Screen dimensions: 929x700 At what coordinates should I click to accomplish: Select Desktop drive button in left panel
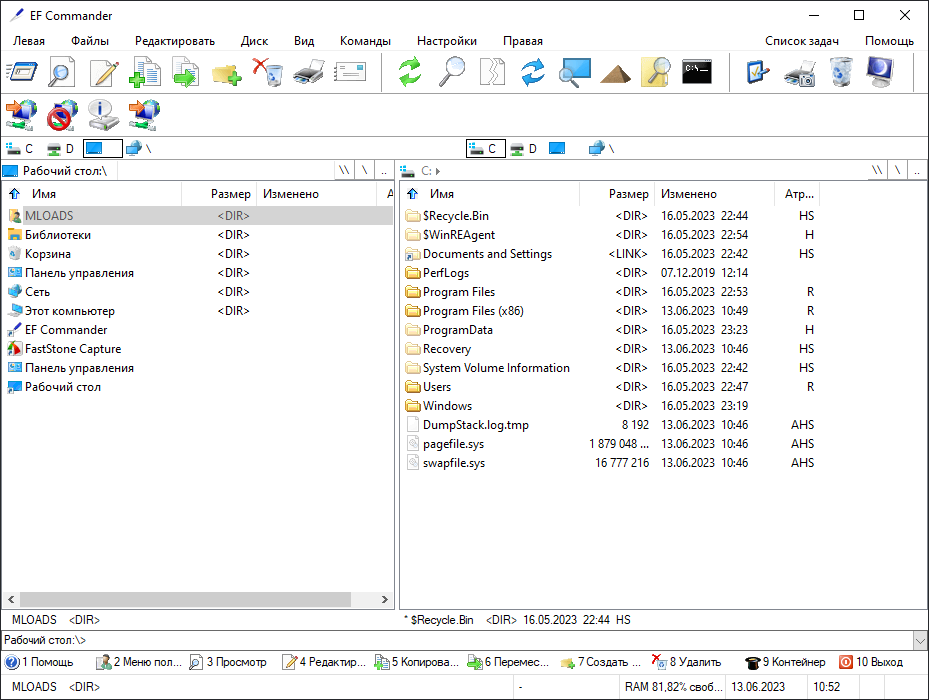102,149
